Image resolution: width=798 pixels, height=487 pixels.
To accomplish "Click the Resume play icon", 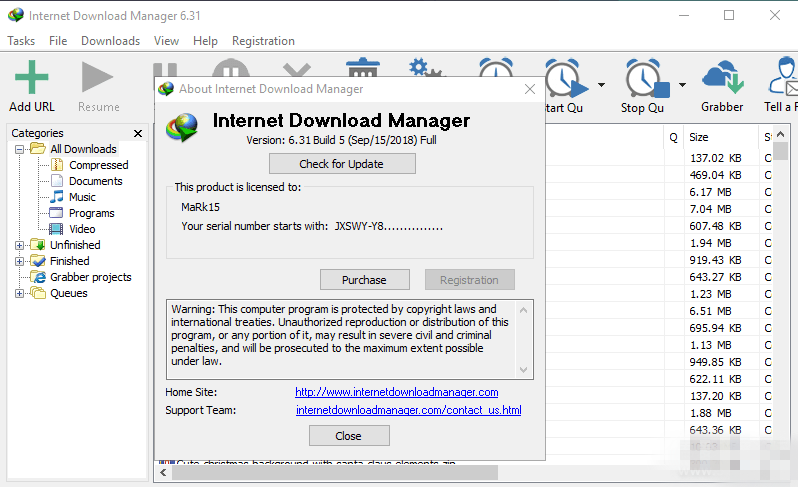I will 97,77.
